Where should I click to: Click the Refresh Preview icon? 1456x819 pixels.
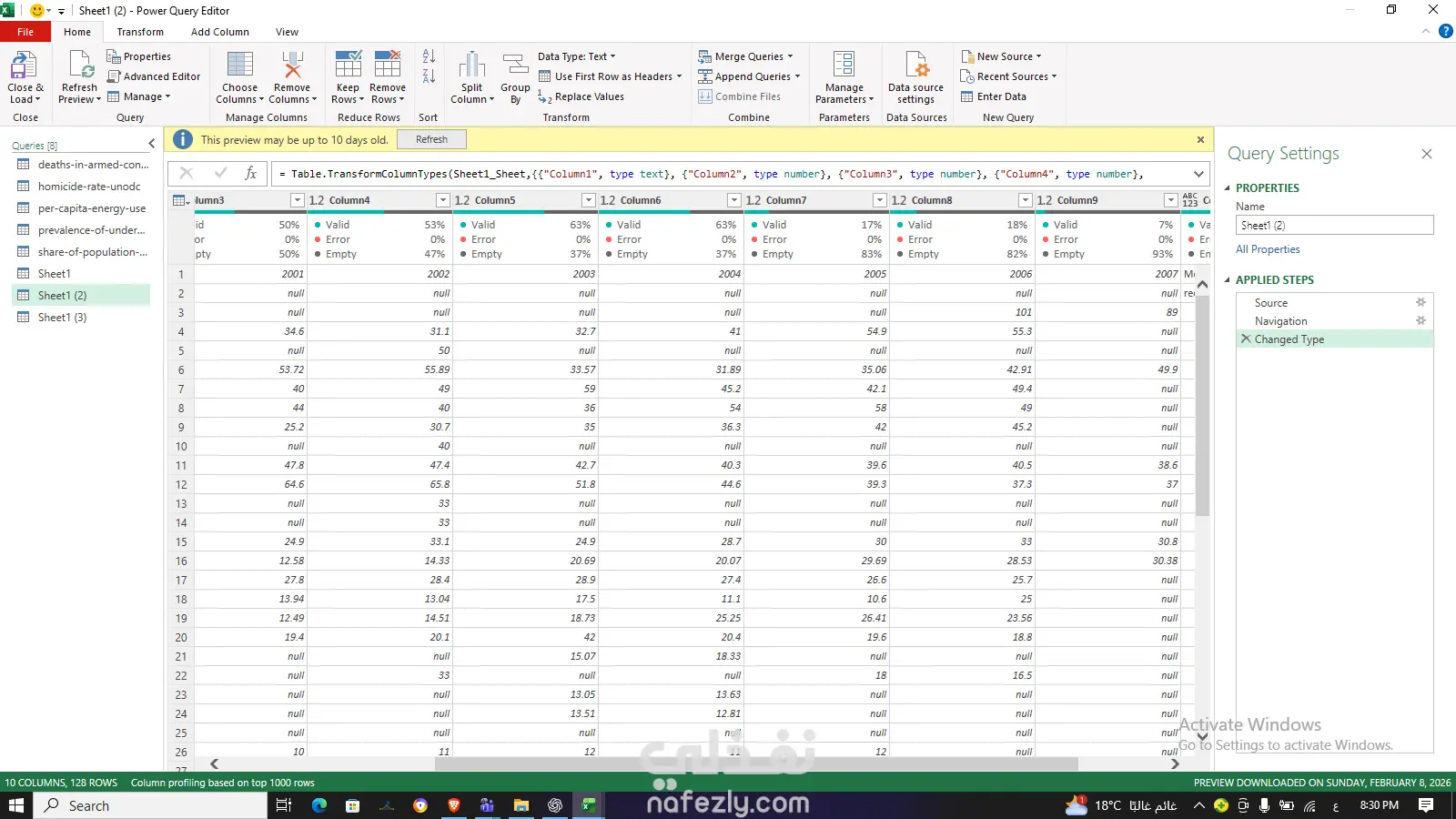(x=79, y=67)
